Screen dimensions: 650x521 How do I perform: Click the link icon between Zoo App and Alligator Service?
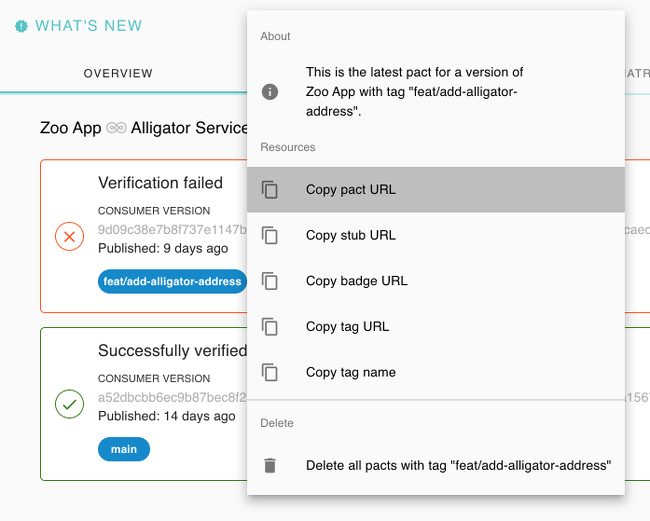(x=116, y=129)
